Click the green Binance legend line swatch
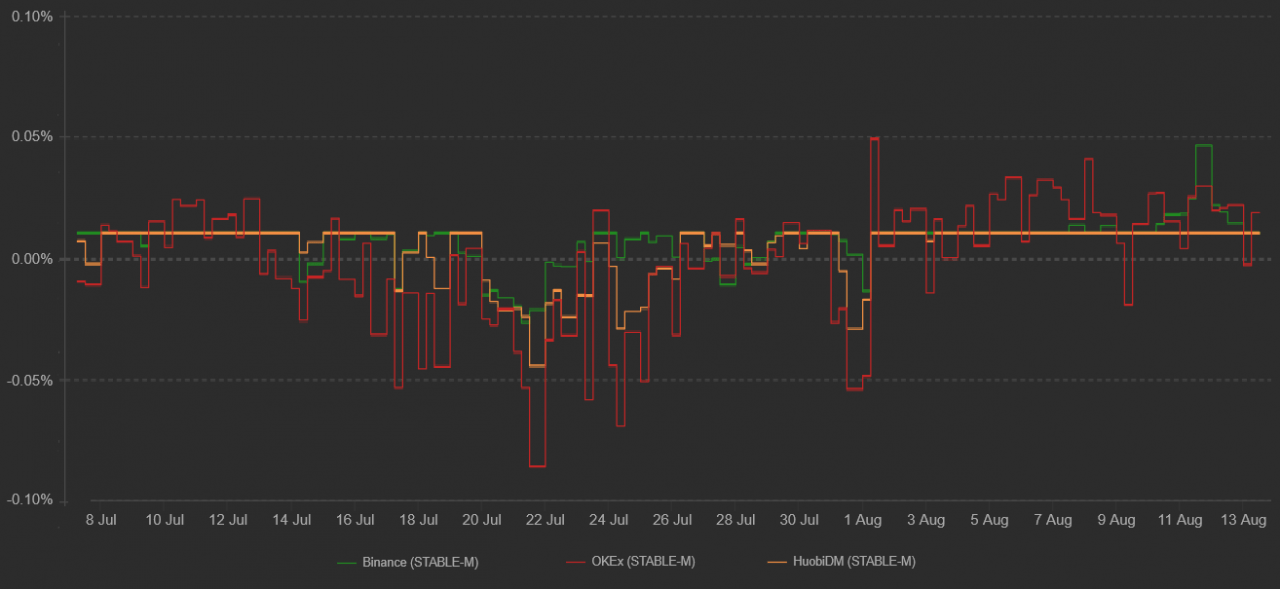Image resolution: width=1280 pixels, height=589 pixels. tap(347, 562)
